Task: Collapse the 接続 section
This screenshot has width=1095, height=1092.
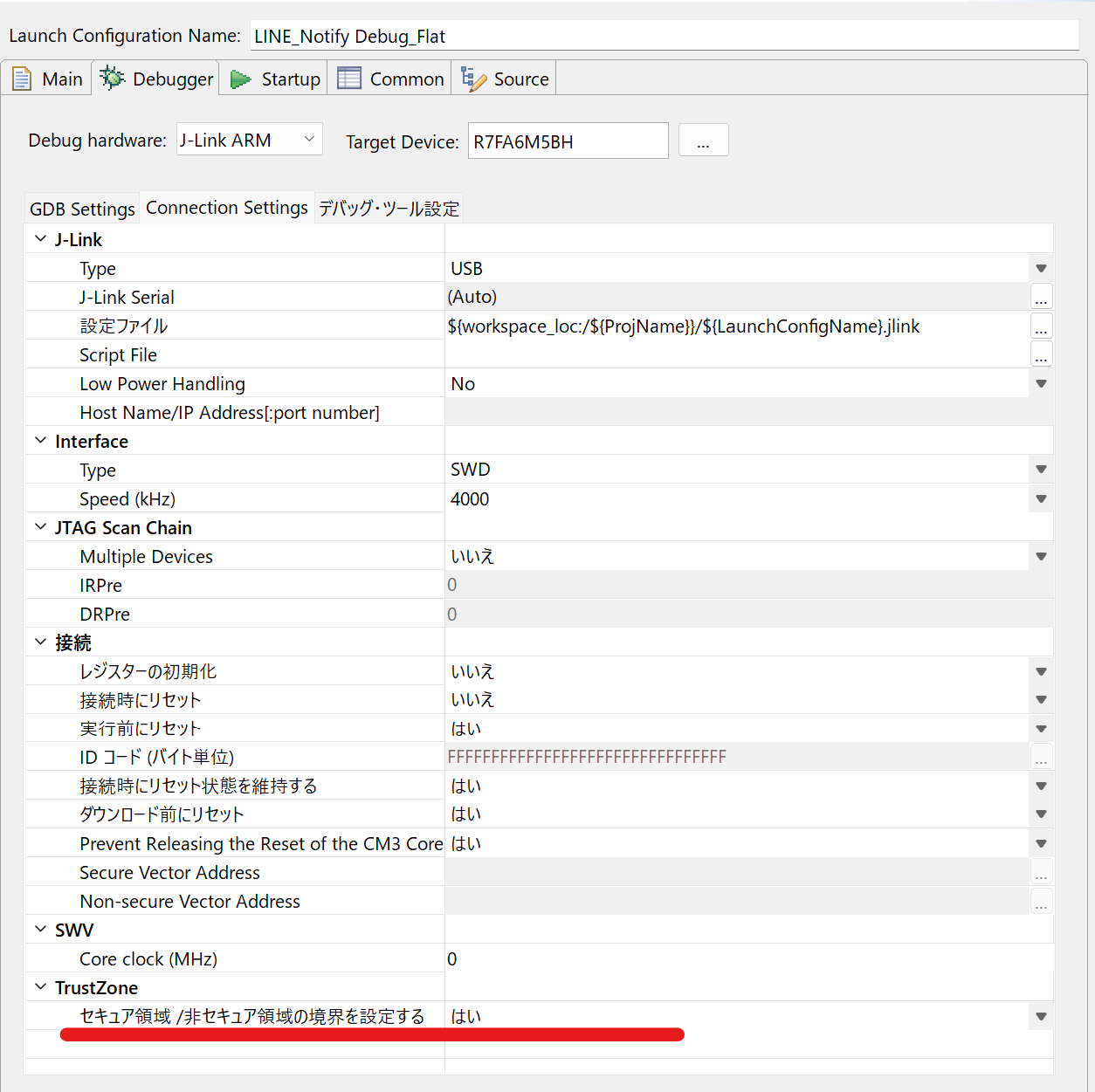Action: (40, 642)
